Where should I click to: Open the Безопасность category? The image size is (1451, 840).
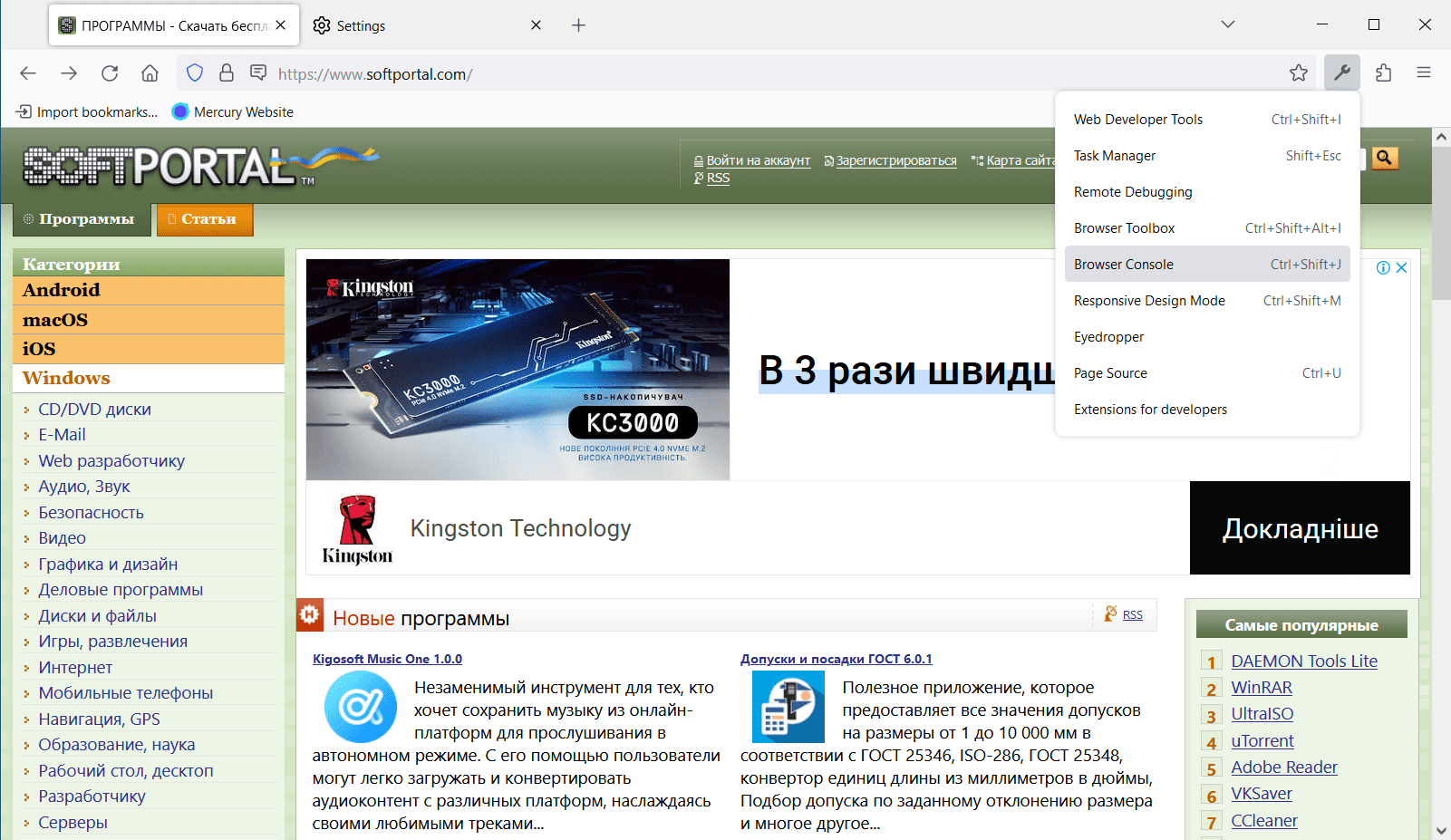point(91,513)
